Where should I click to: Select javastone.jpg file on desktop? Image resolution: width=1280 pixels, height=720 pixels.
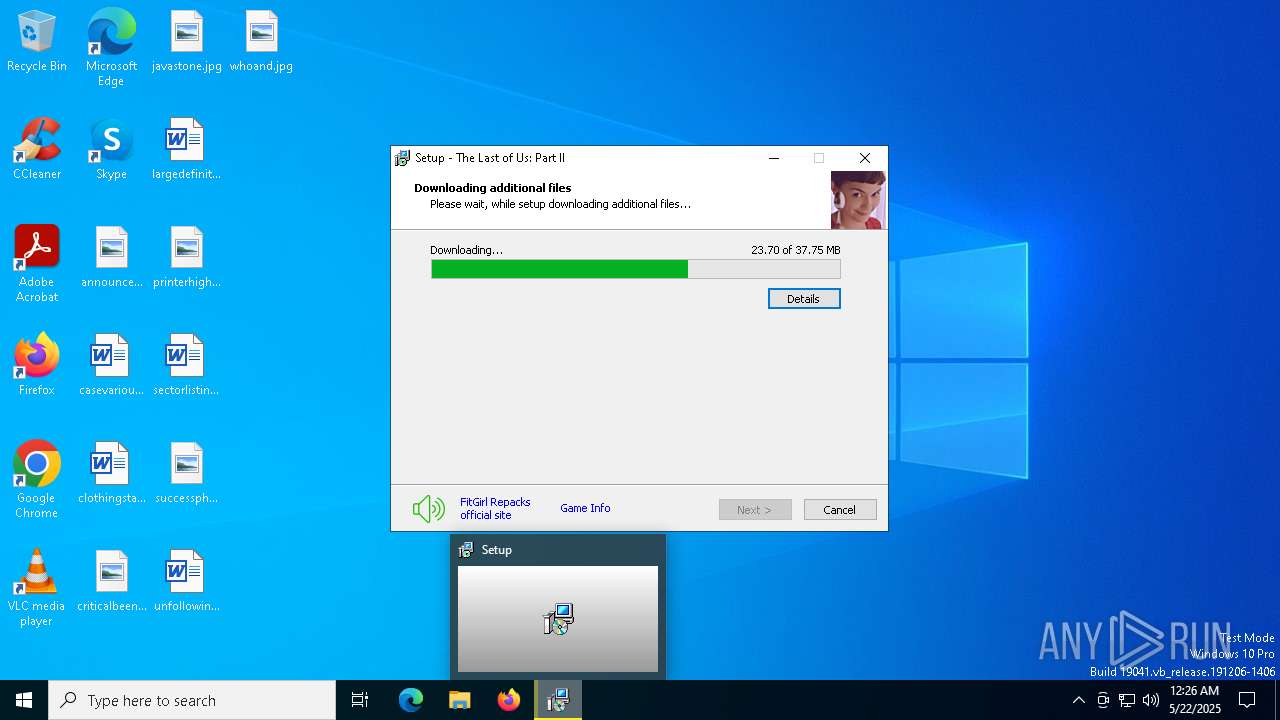coord(186,42)
